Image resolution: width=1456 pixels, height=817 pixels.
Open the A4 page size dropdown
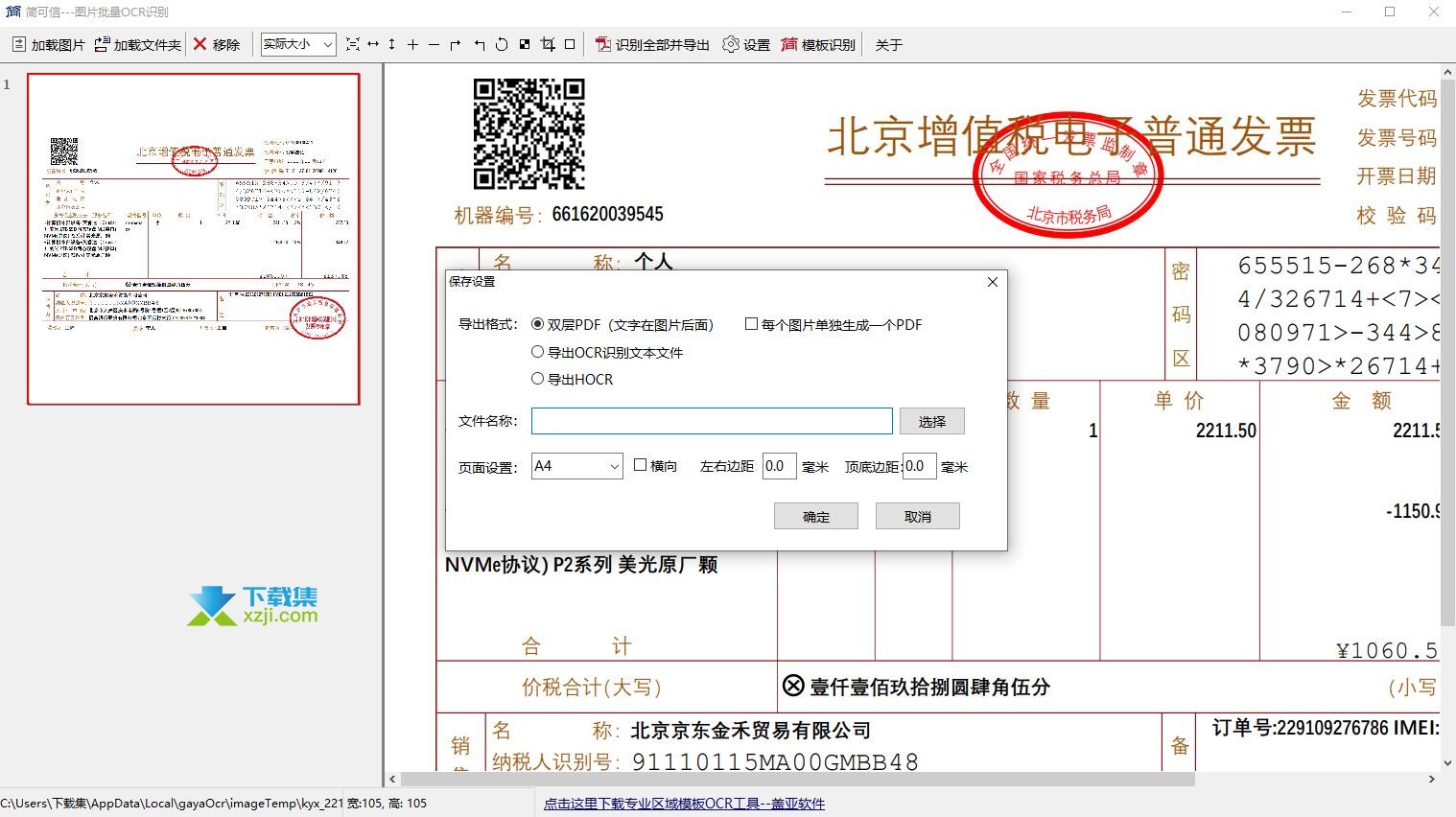tap(576, 466)
